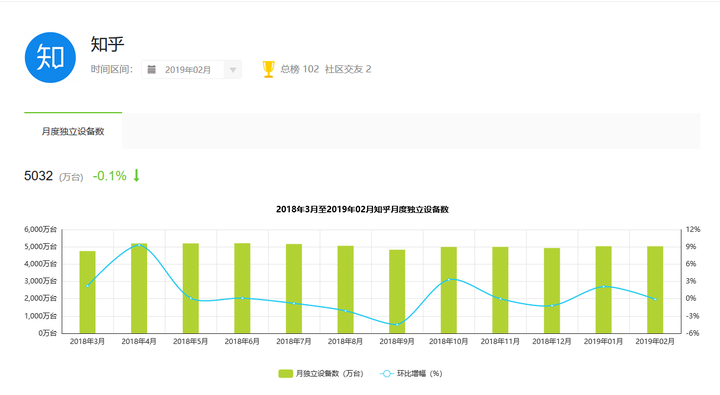This screenshot has height=395, width=720.
Task: Click the 总榜 102 ranking text
Action: tap(299, 69)
